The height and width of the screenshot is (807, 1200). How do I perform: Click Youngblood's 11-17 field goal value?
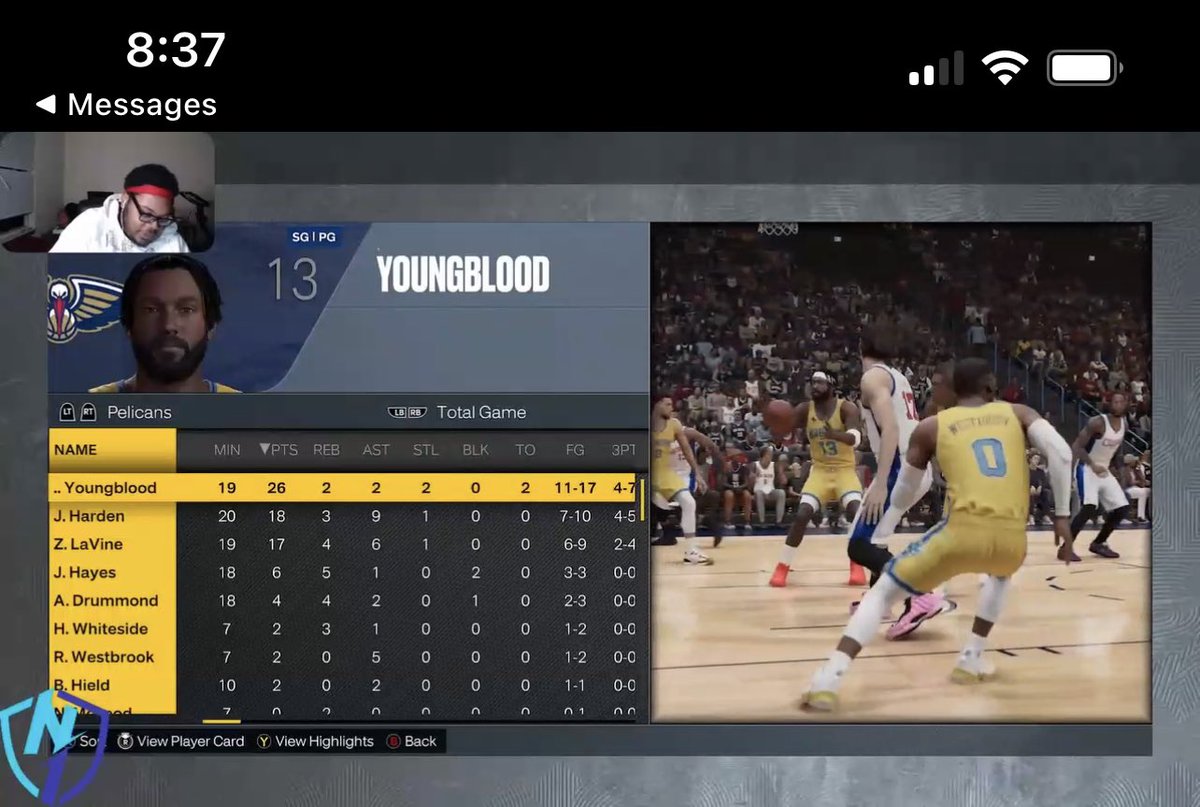tap(575, 488)
